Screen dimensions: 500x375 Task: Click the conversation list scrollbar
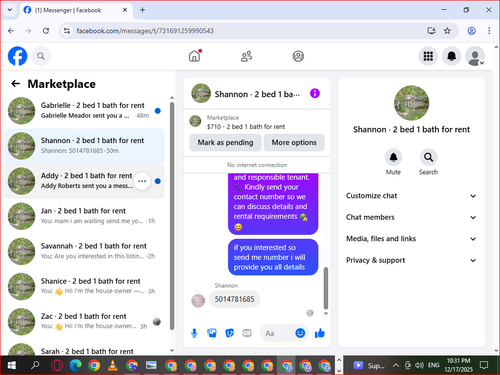pos(172,216)
